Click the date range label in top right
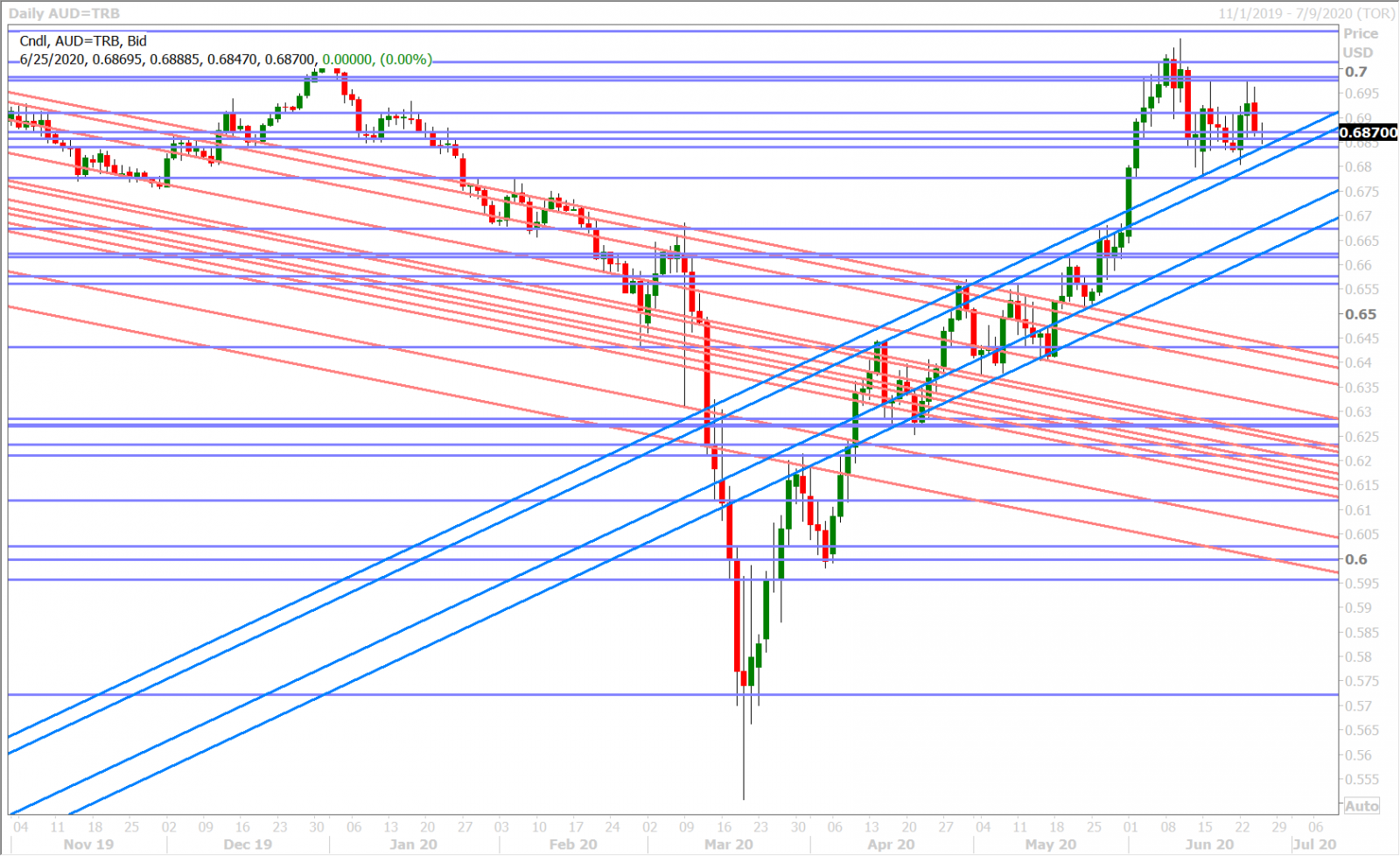The width and height of the screenshot is (1400, 856). [x=1306, y=13]
